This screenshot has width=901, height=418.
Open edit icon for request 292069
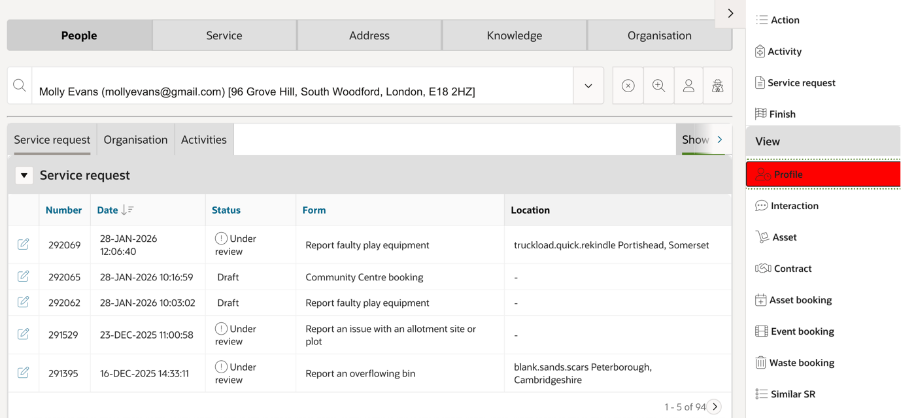coord(23,245)
